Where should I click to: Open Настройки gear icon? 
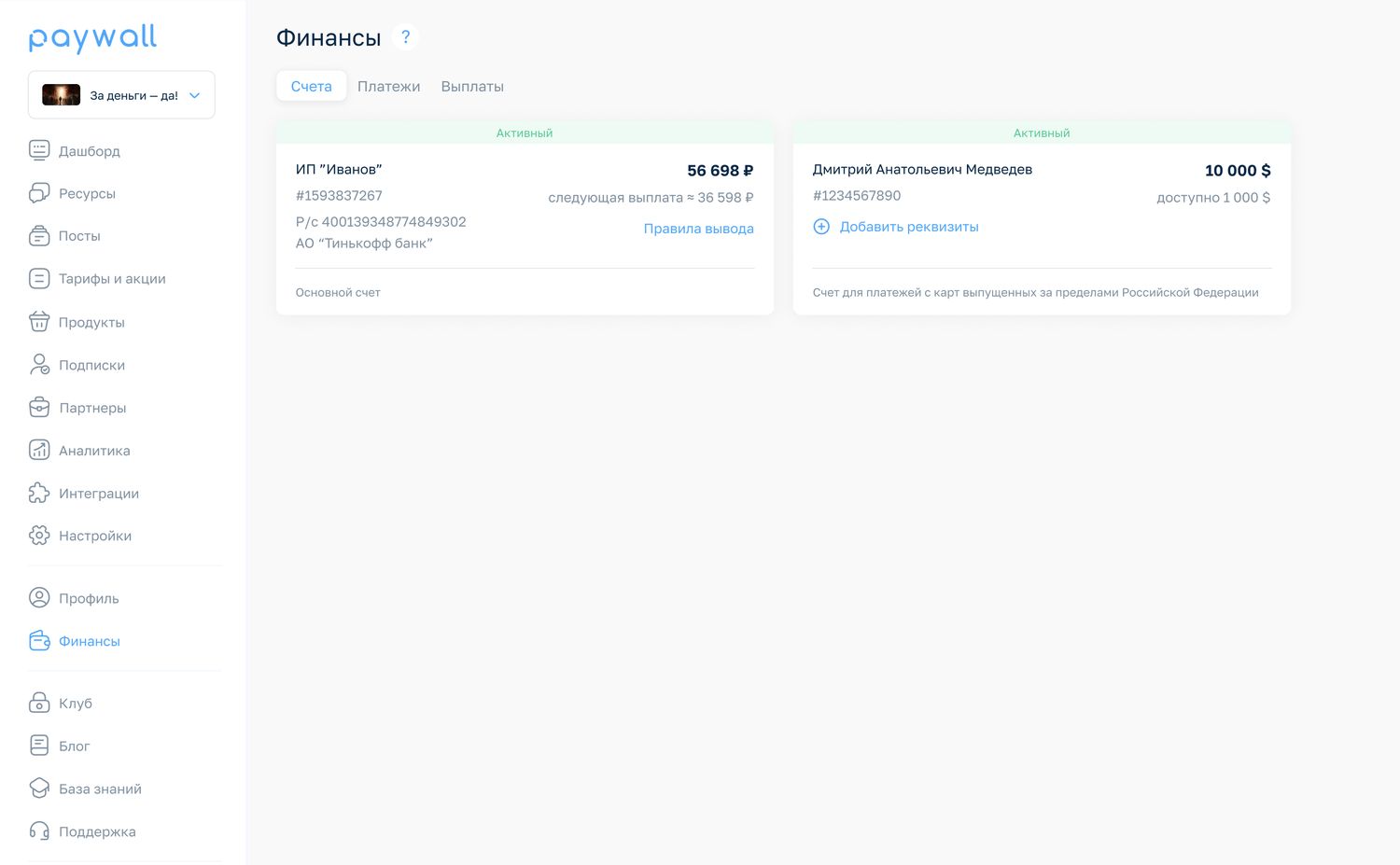[39, 536]
